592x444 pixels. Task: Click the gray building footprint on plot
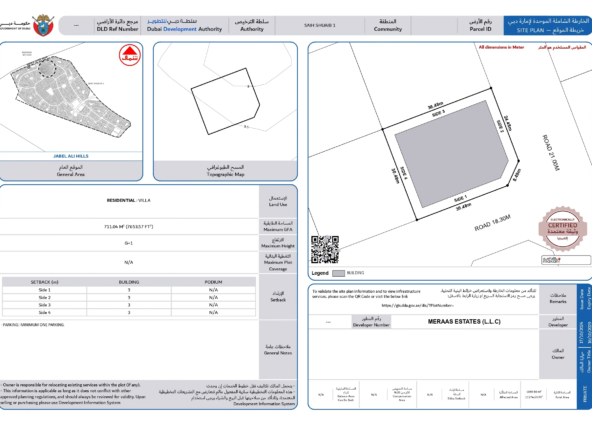click(x=452, y=153)
